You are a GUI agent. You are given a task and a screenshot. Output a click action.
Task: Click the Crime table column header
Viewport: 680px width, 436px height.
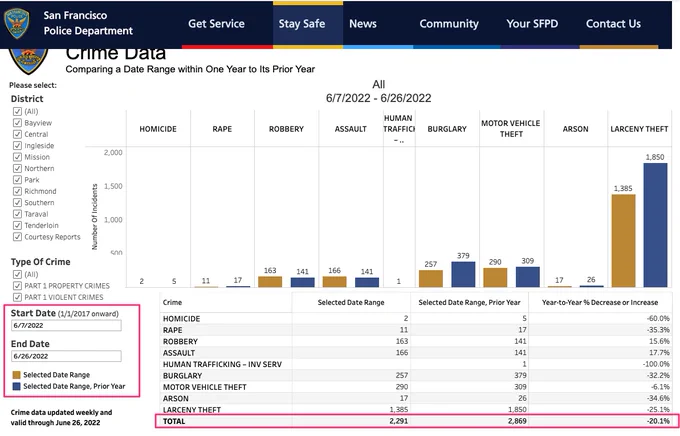(172, 302)
